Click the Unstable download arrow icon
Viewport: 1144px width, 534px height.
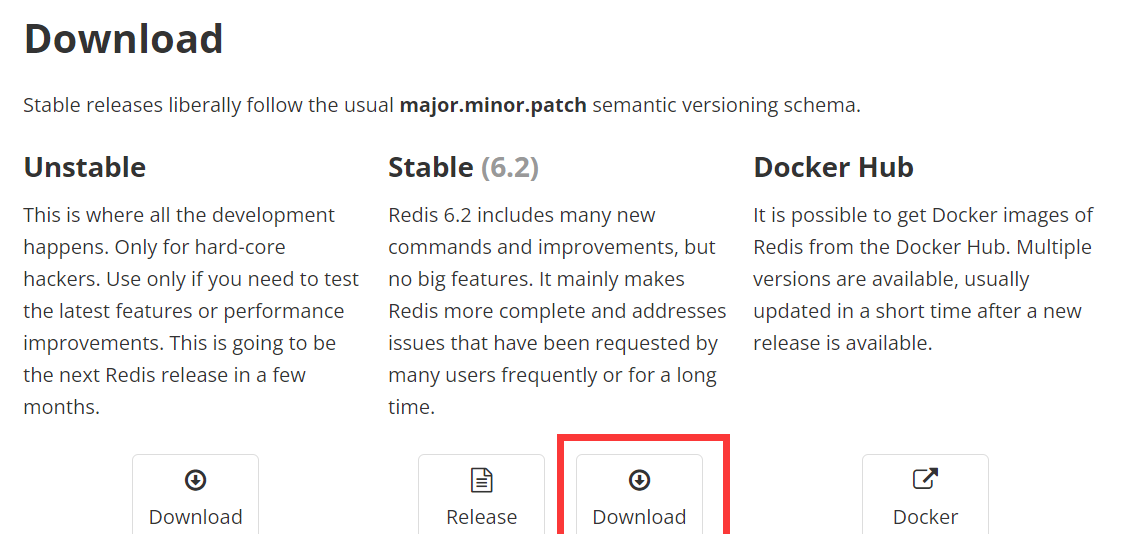[x=196, y=480]
